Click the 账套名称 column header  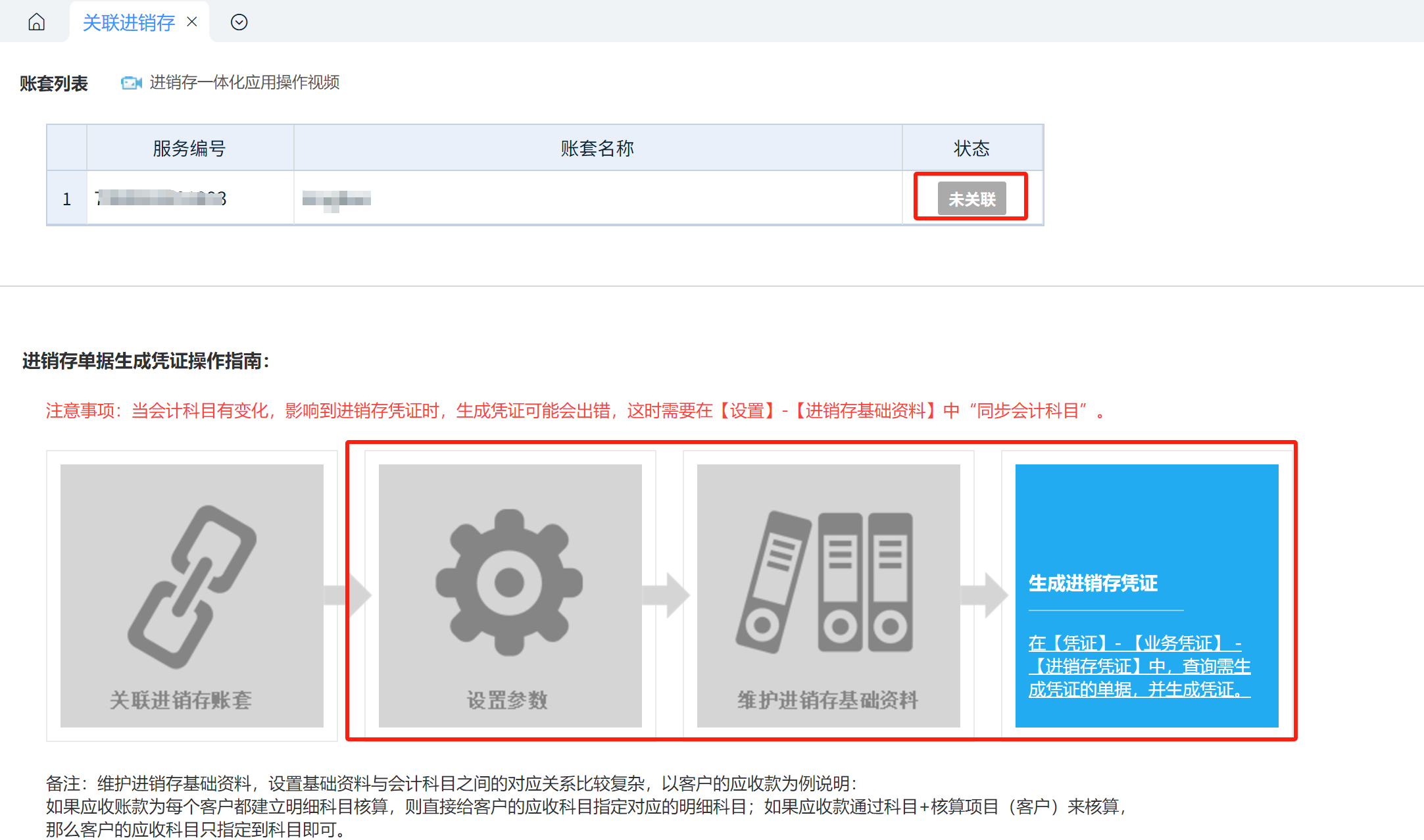[597, 148]
